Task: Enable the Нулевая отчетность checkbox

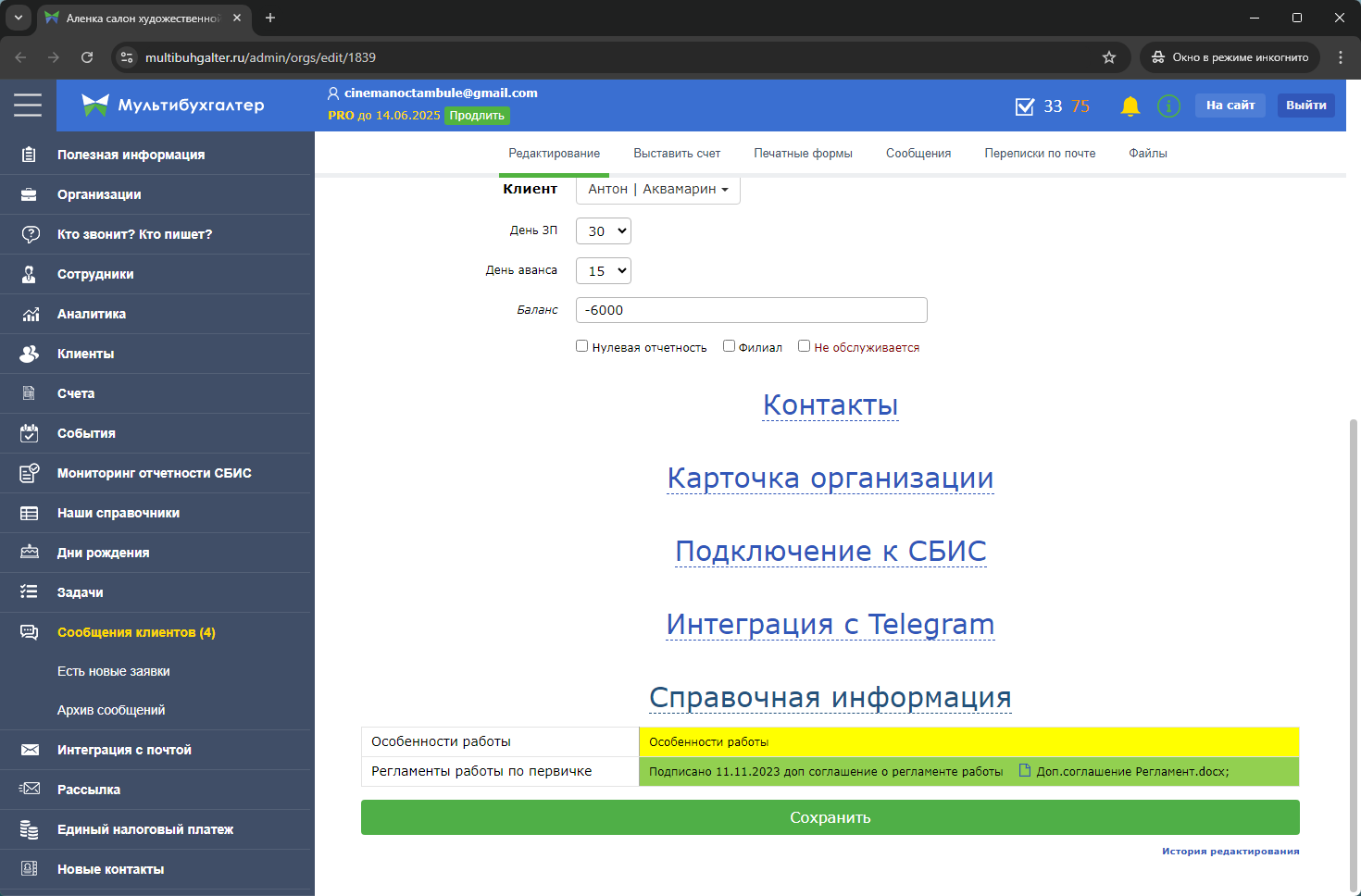Action: [x=582, y=346]
